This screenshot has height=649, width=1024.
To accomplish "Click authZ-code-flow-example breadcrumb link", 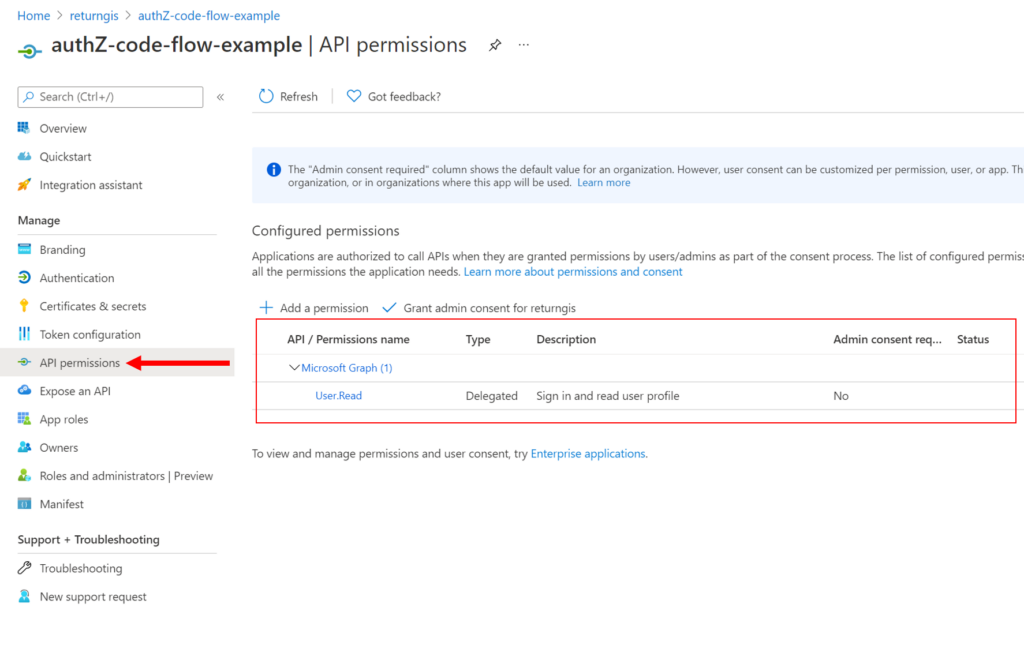I will (209, 16).
